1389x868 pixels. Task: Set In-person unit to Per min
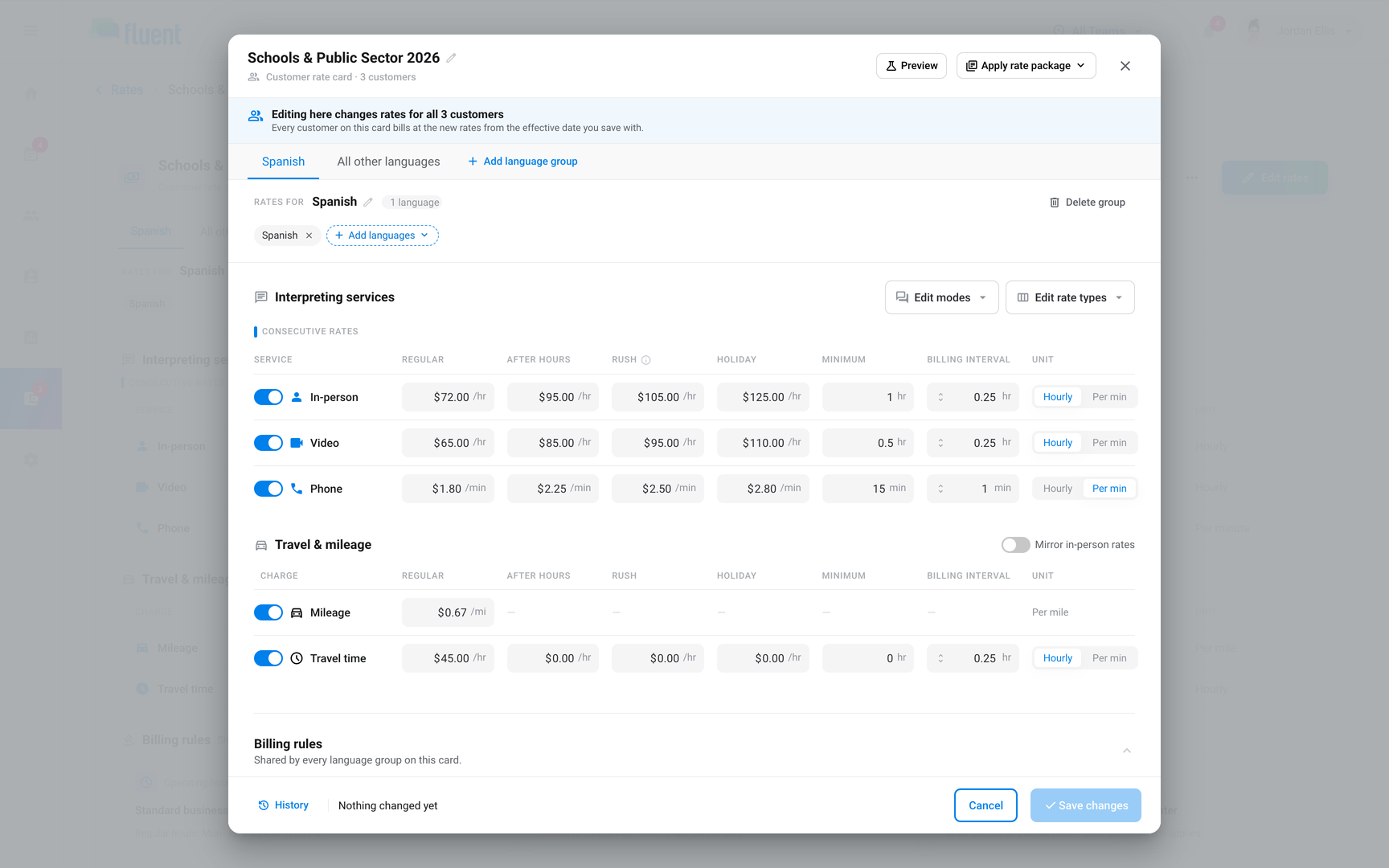click(1109, 397)
